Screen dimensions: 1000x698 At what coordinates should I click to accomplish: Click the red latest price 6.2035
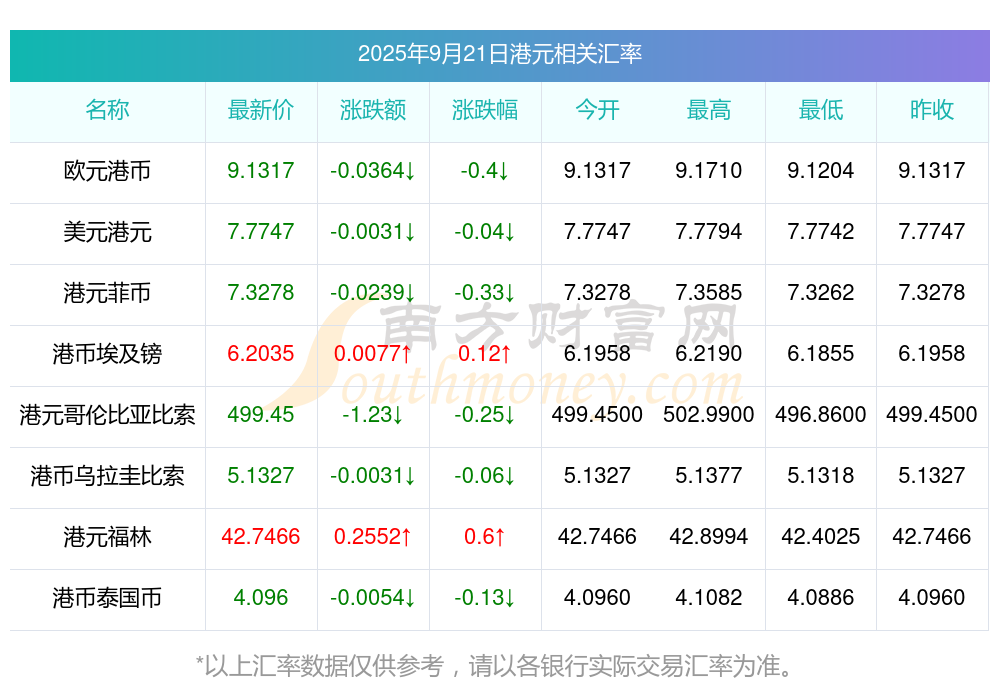point(261,353)
